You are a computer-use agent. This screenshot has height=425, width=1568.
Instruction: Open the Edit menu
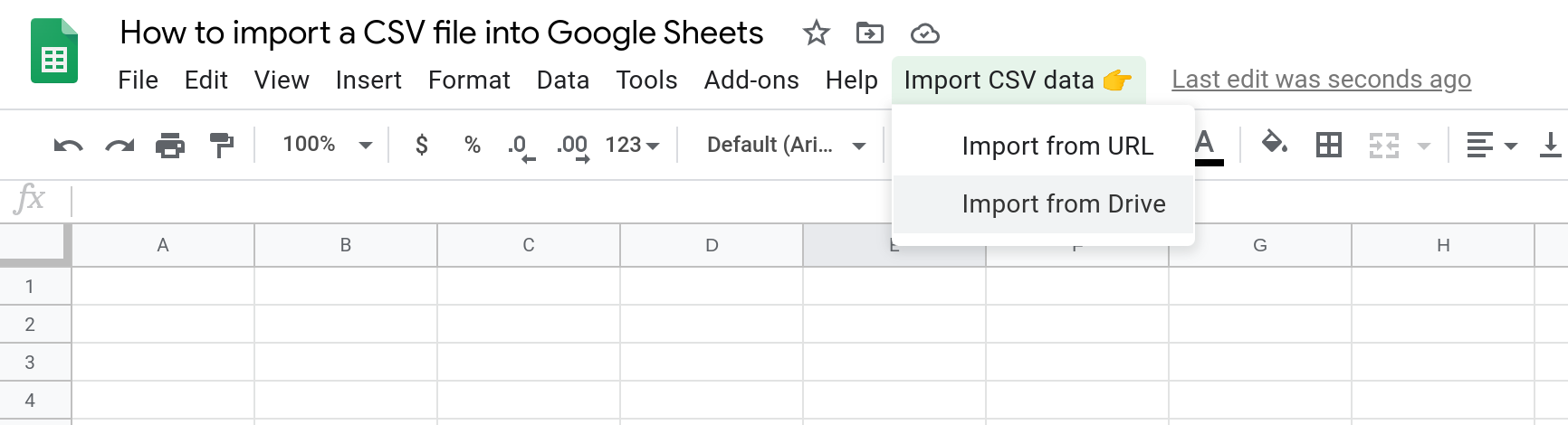click(x=206, y=80)
